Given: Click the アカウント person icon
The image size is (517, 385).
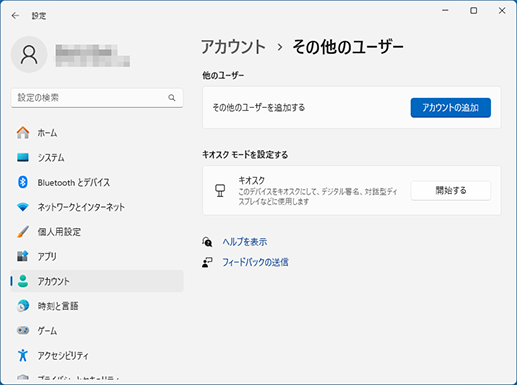Looking at the screenshot, I should click(23, 281).
